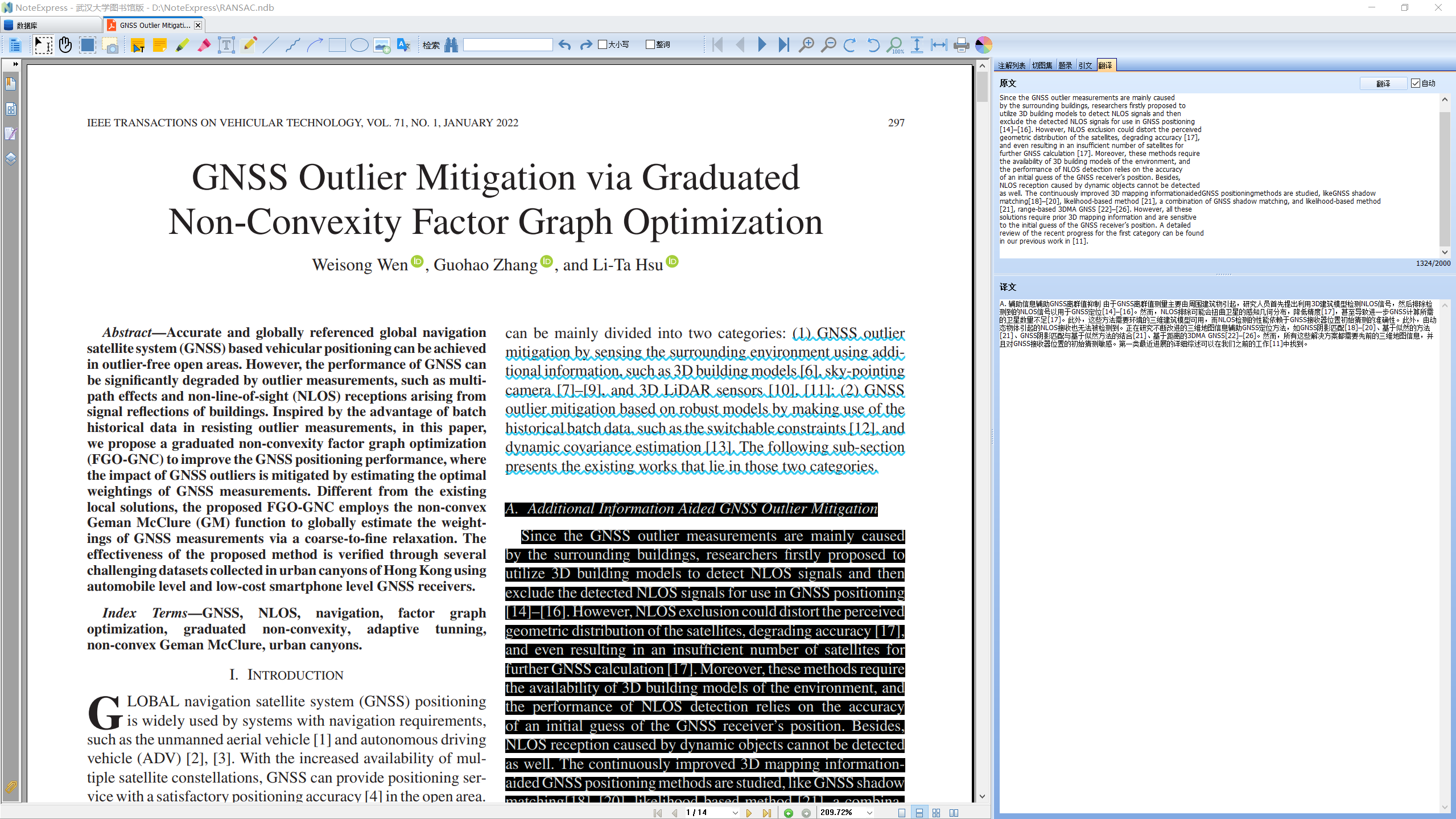
Task: Expand the left sidebar panel arrow
Action: point(15,64)
